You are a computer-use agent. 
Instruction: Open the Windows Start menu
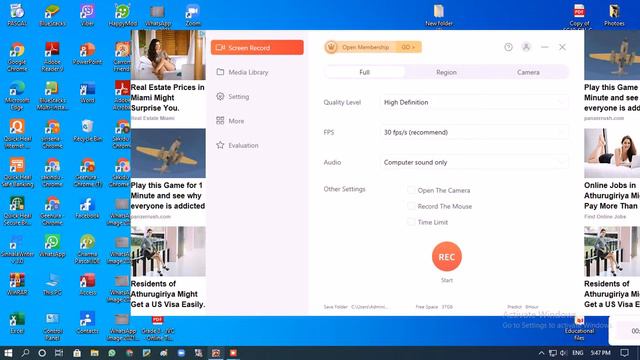[x=8, y=353]
